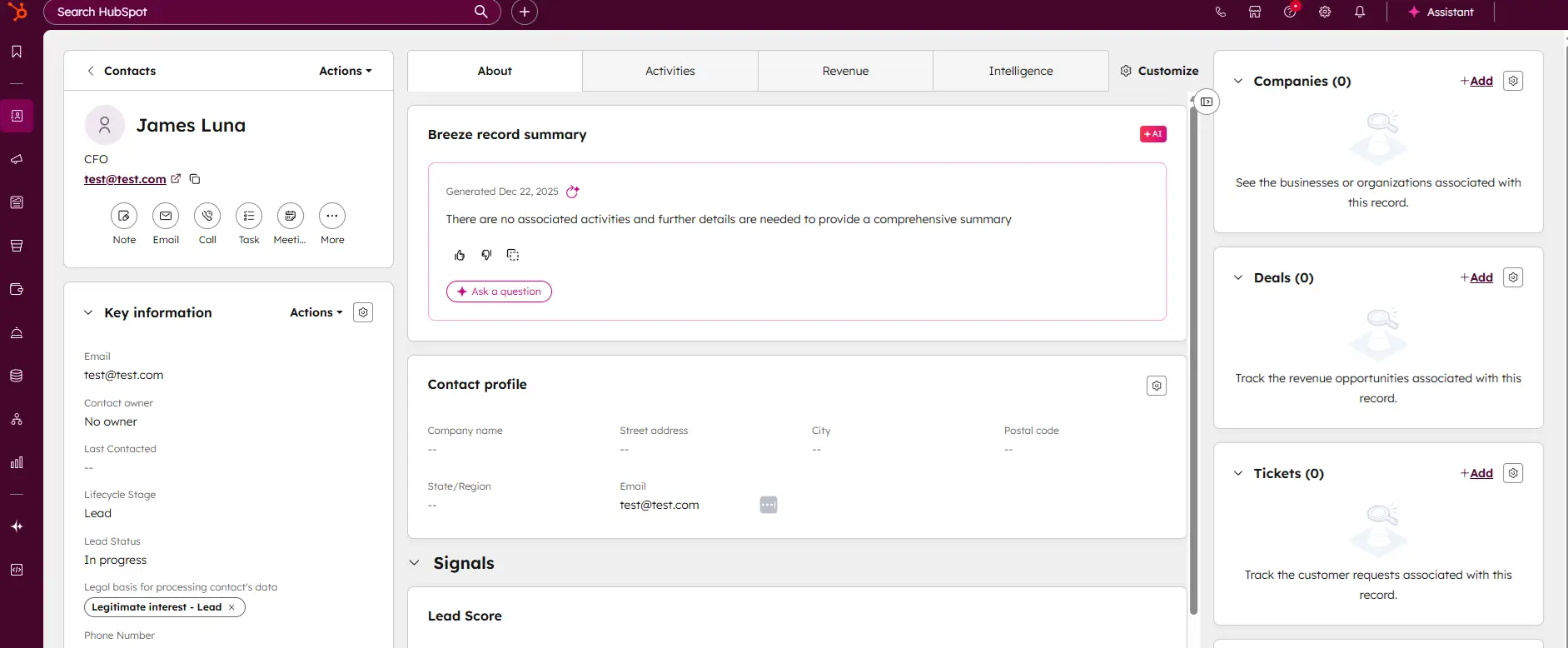Image resolution: width=1568 pixels, height=648 pixels.
Task: Open the Settings gear in top bar
Action: click(1325, 12)
